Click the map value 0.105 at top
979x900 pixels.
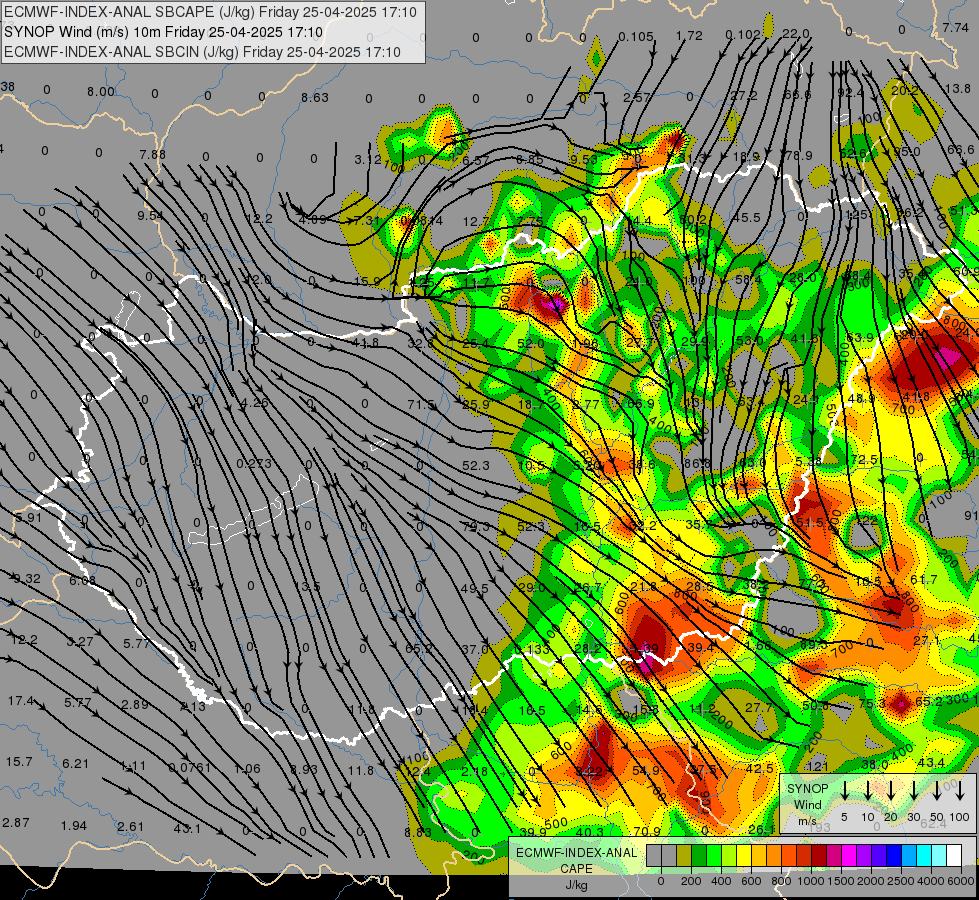[636, 37]
